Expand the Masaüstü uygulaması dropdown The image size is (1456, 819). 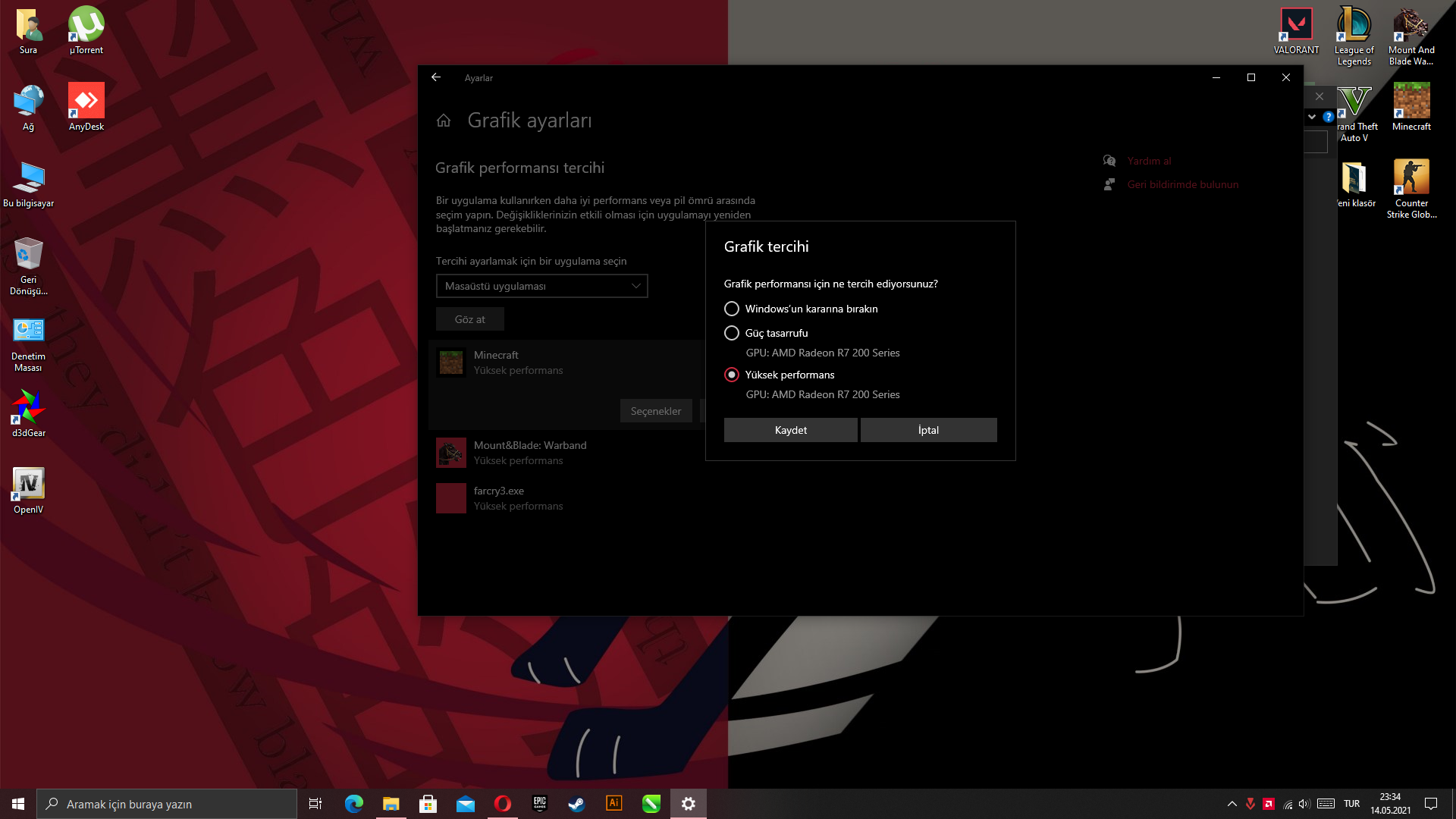tap(541, 286)
